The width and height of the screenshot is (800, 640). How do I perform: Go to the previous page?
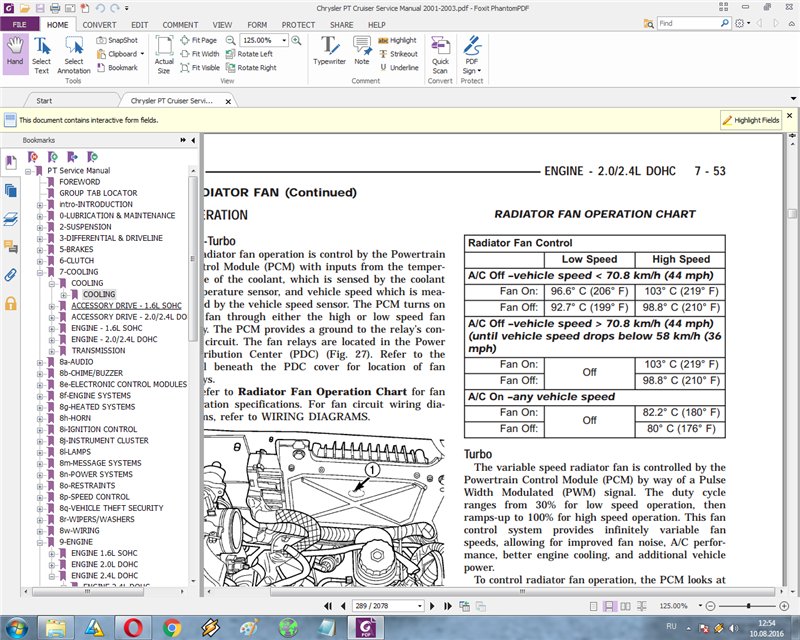[x=343, y=606]
